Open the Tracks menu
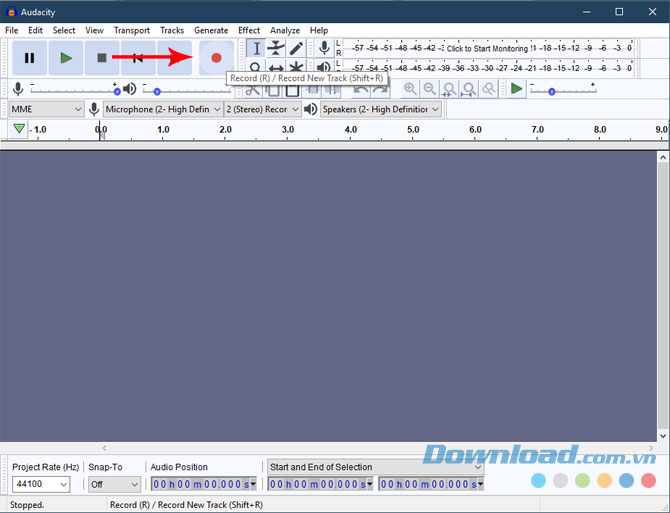The image size is (670, 513). pos(172,30)
